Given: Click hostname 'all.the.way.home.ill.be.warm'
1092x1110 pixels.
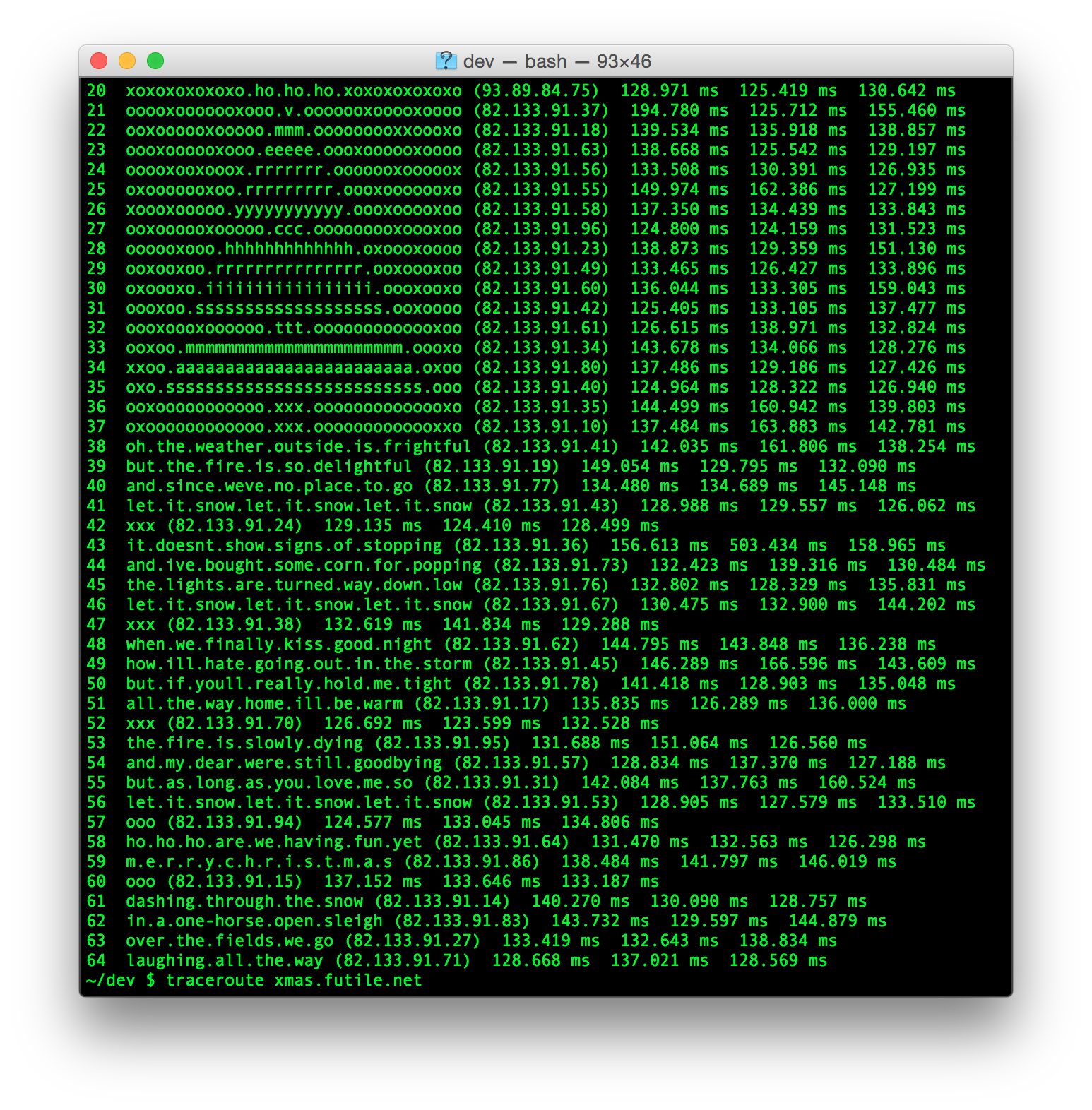Looking at the screenshot, I should click(264, 703).
